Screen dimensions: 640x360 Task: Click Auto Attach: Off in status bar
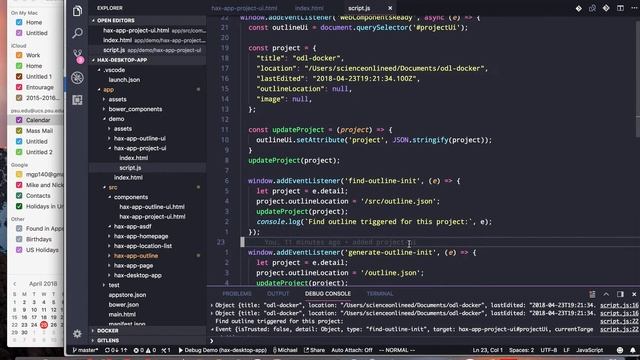(x=352, y=350)
